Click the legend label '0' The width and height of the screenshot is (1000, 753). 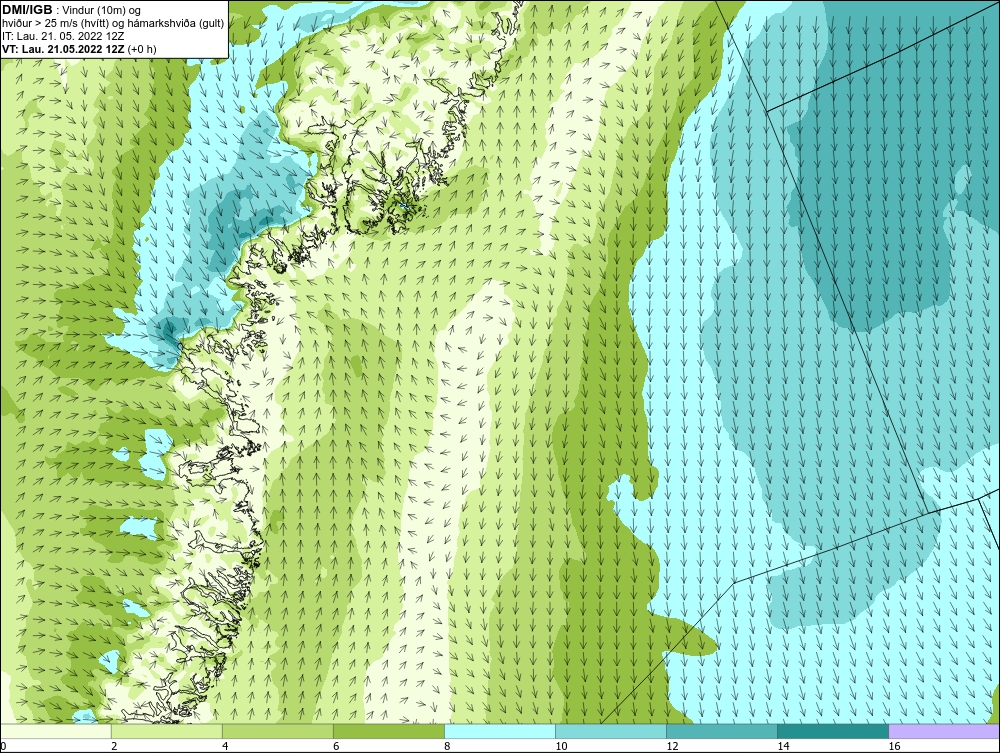(3, 746)
